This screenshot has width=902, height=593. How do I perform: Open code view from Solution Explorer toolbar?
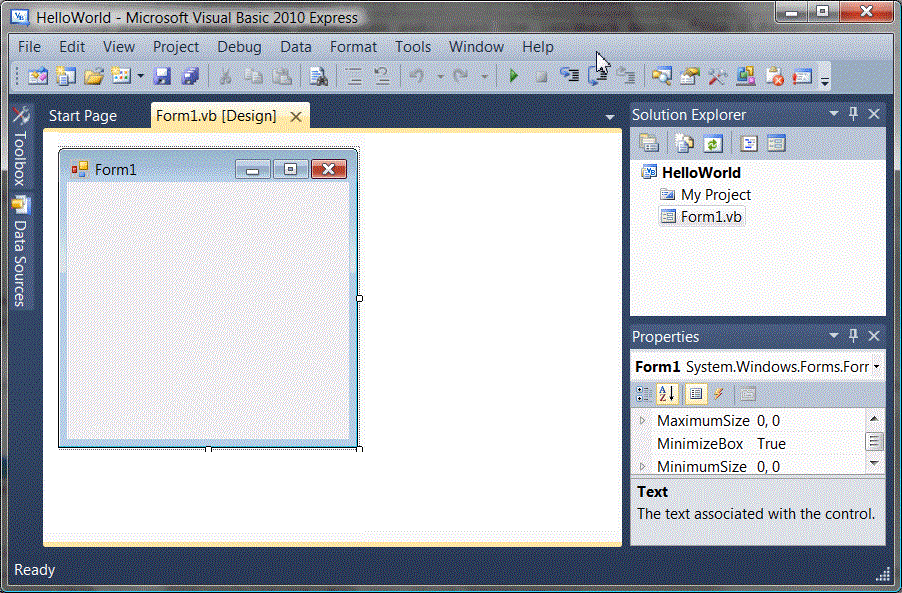(748, 143)
